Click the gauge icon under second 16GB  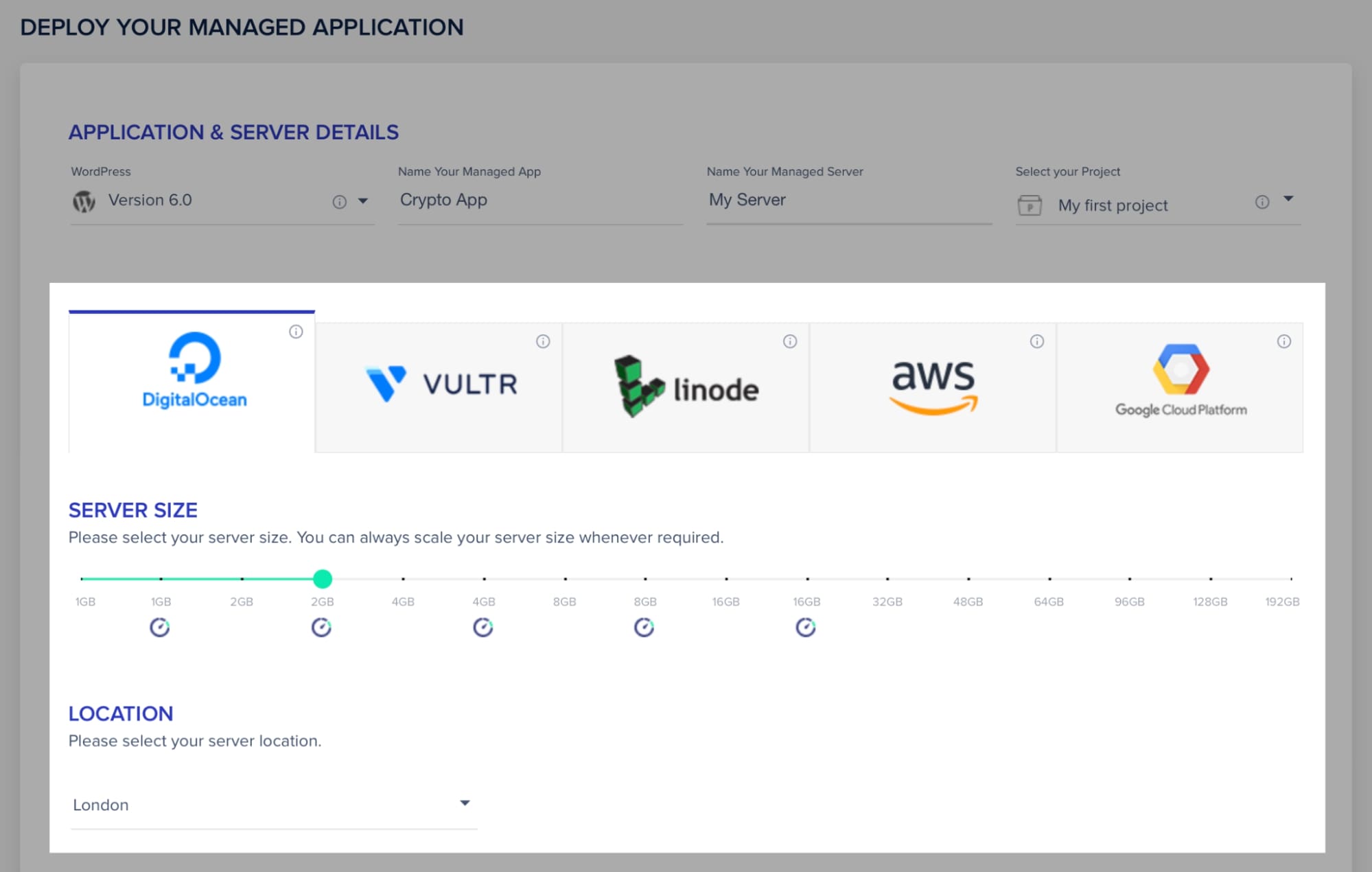806,628
